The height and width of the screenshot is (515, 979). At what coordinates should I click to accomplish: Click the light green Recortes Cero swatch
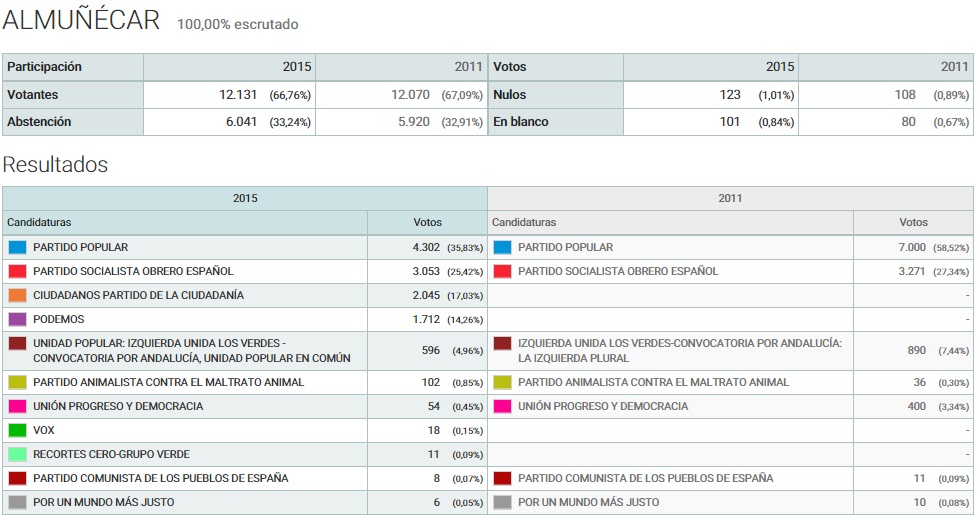point(17,454)
